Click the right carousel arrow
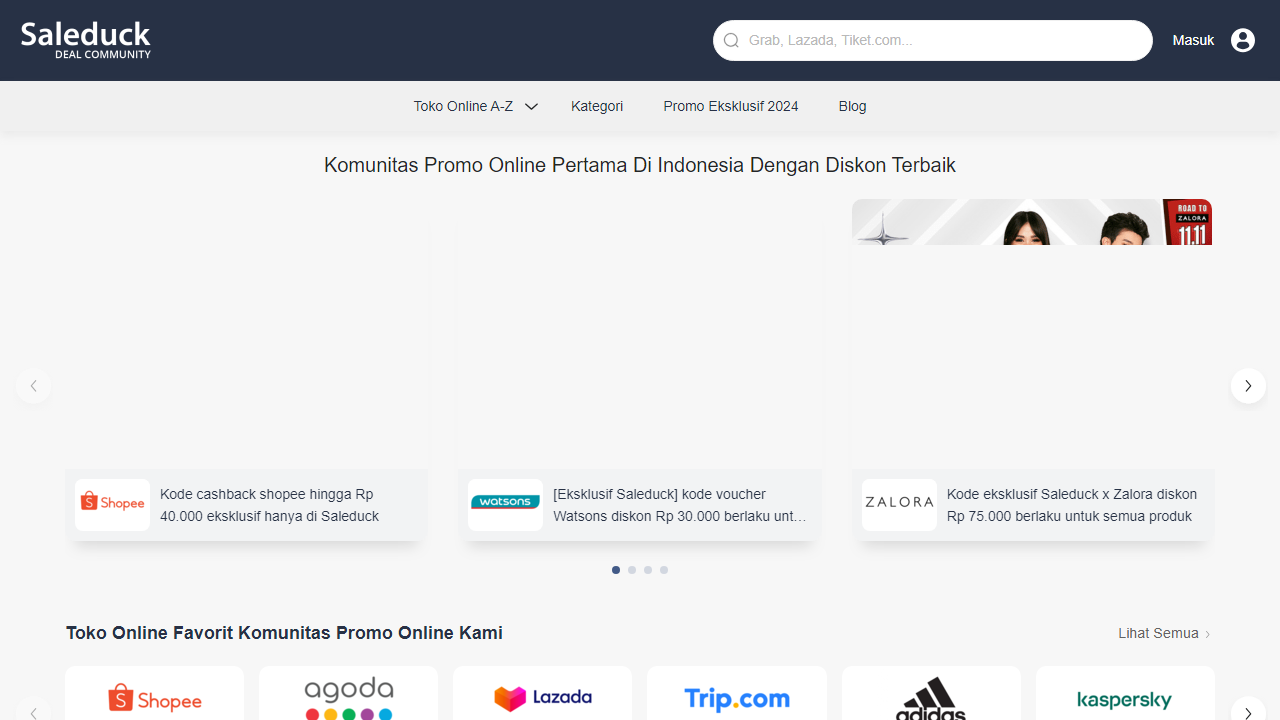 [1247, 385]
